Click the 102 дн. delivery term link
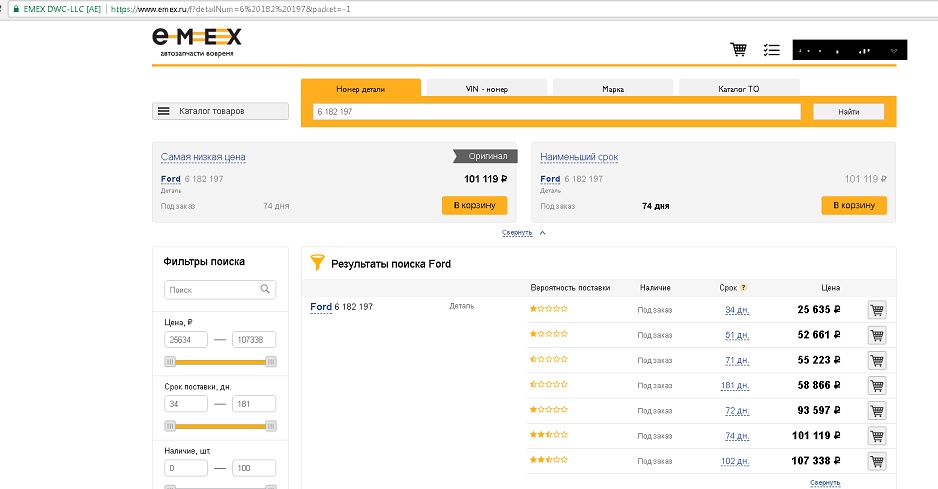The image size is (938, 489). pyautogui.click(x=735, y=461)
